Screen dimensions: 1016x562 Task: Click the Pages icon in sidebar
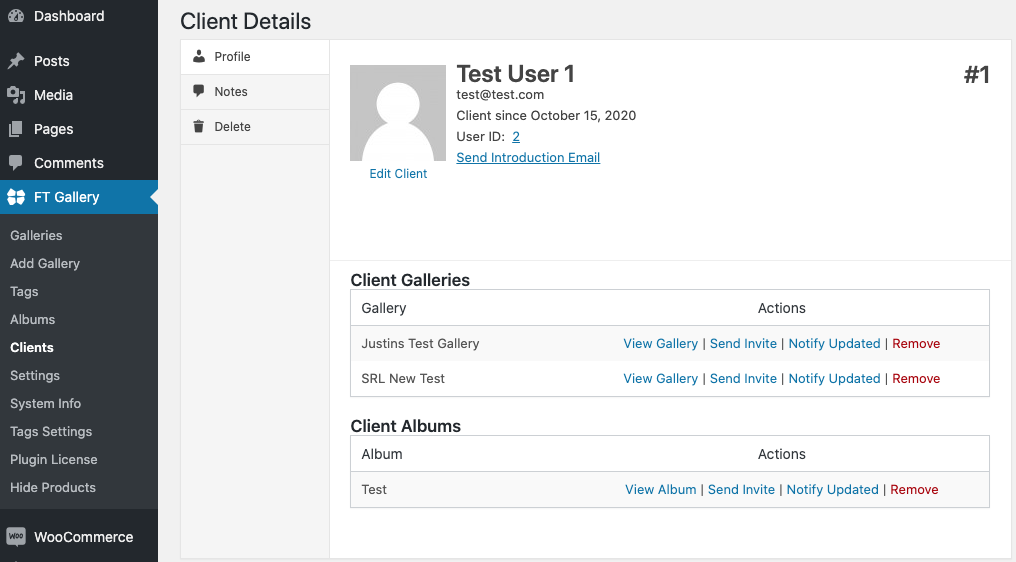pyautogui.click(x=16, y=129)
